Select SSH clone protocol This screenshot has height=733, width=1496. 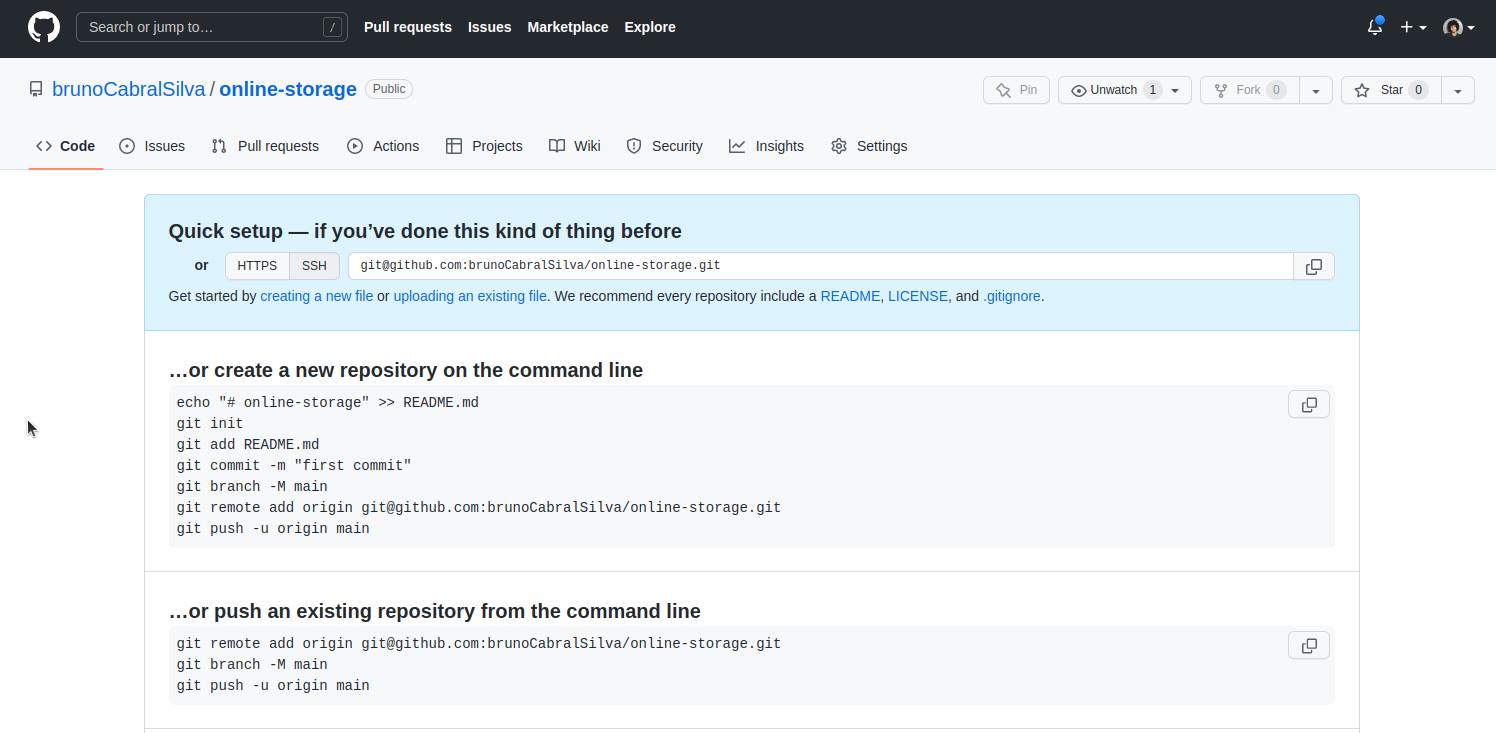(x=314, y=266)
